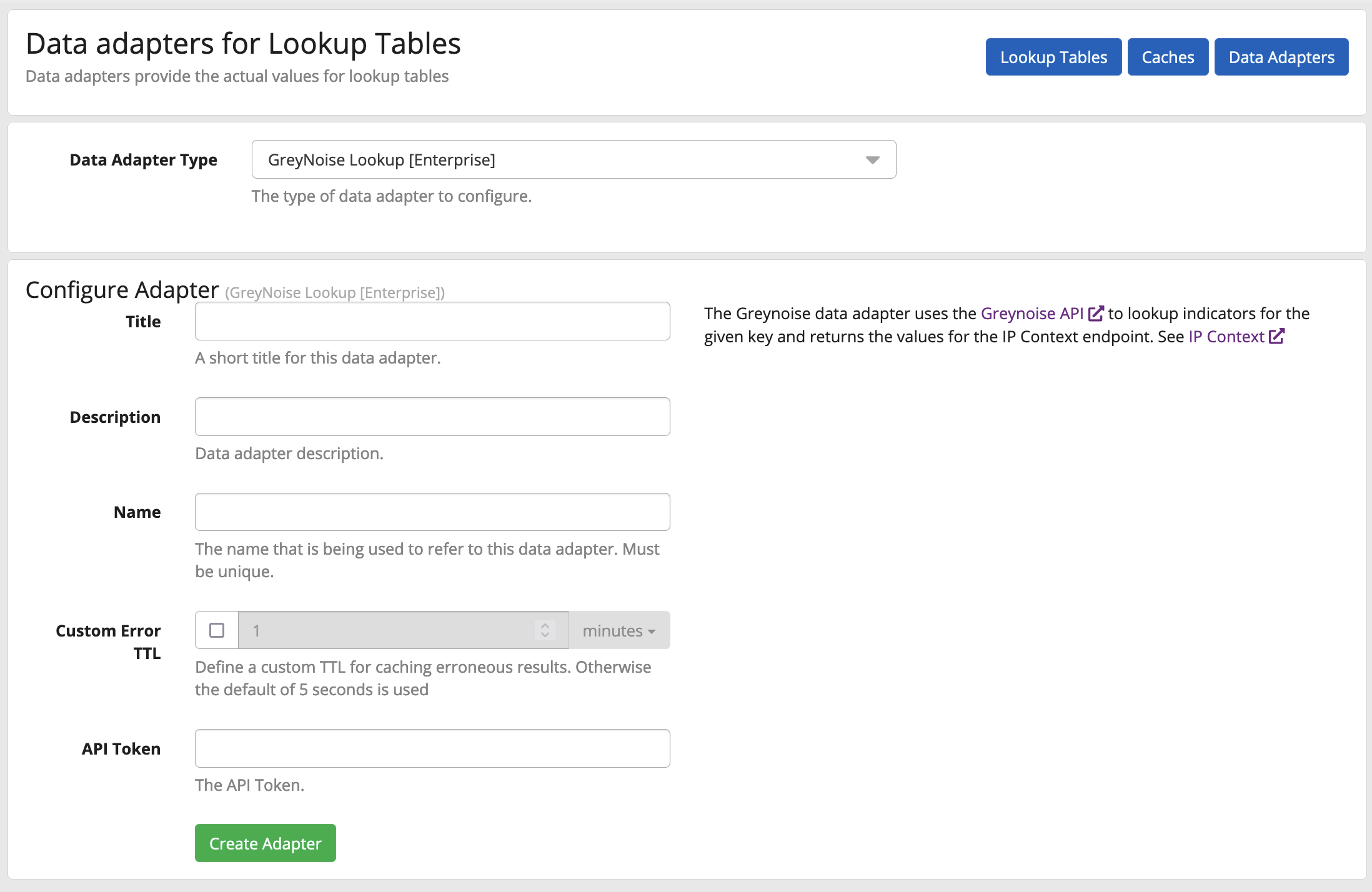
Task: Click into the Description text field
Action: coord(432,417)
